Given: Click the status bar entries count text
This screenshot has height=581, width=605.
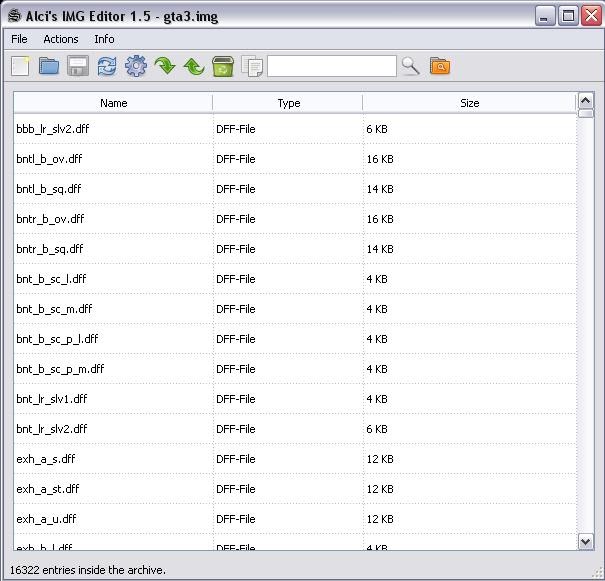Looking at the screenshot, I should 87,570.
